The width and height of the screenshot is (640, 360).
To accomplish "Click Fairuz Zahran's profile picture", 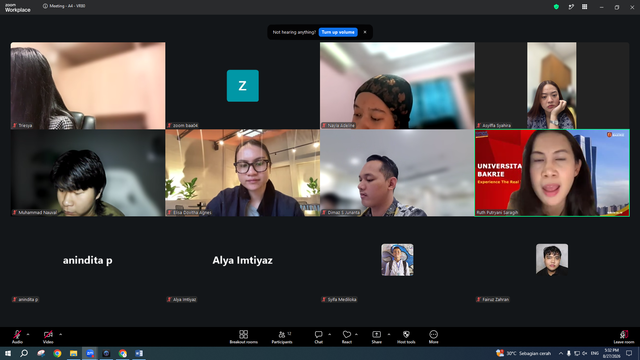I will [x=552, y=260].
